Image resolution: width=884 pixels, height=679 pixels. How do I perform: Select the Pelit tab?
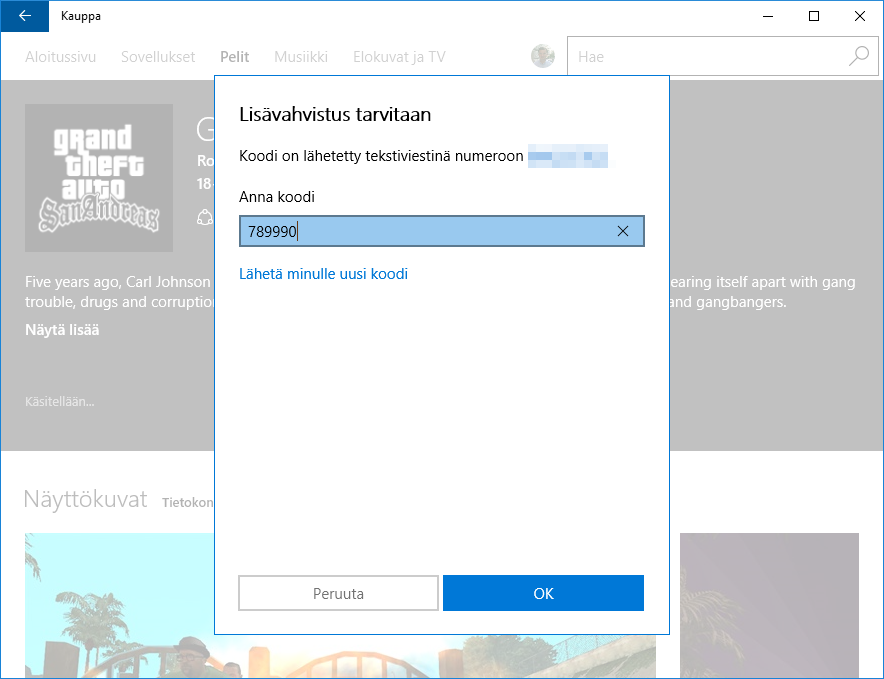pyautogui.click(x=234, y=57)
